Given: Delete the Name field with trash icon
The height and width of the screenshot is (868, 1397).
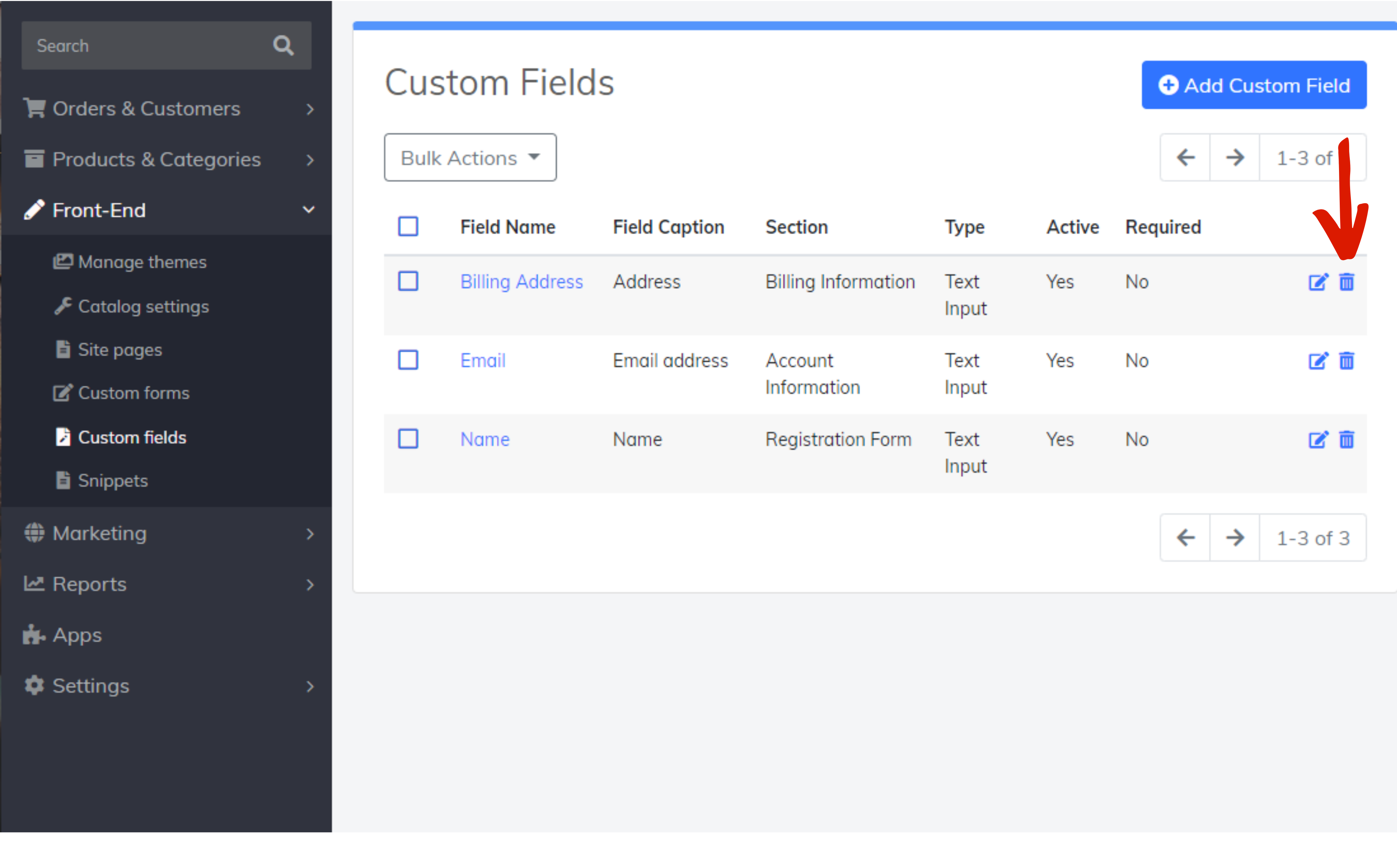Looking at the screenshot, I should click(1347, 440).
